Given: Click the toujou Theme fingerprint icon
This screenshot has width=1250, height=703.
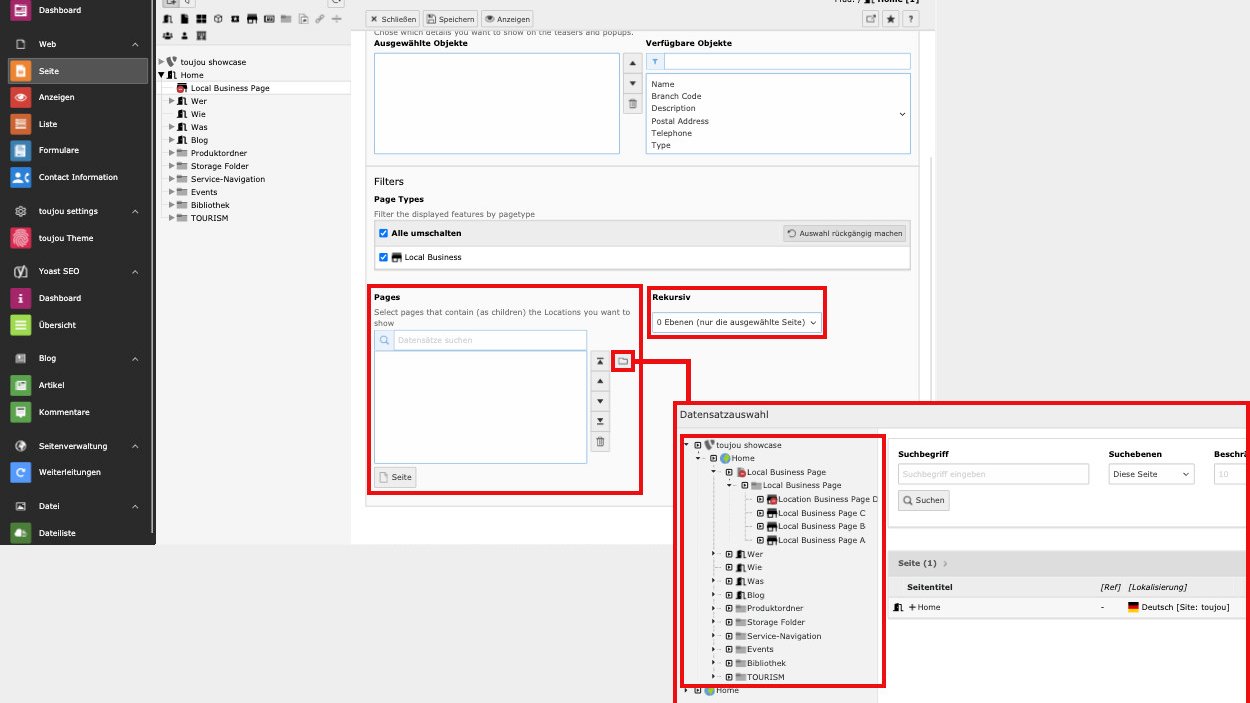Looking at the screenshot, I should pyautogui.click(x=21, y=238).
